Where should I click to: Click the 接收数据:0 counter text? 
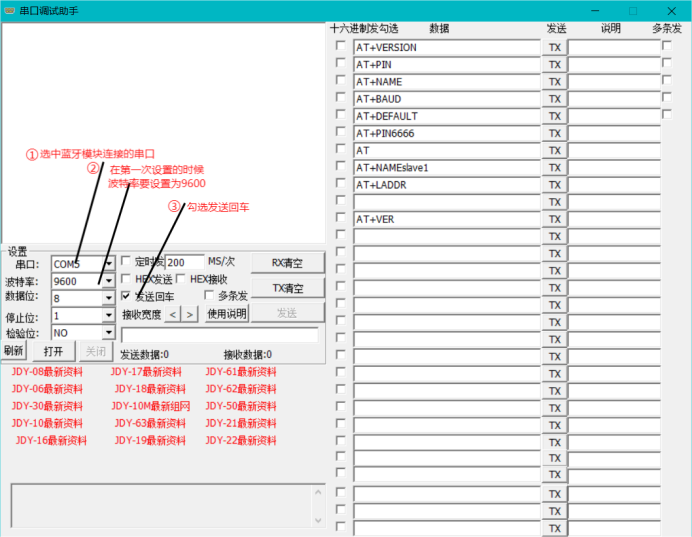(x=248, y=354)
